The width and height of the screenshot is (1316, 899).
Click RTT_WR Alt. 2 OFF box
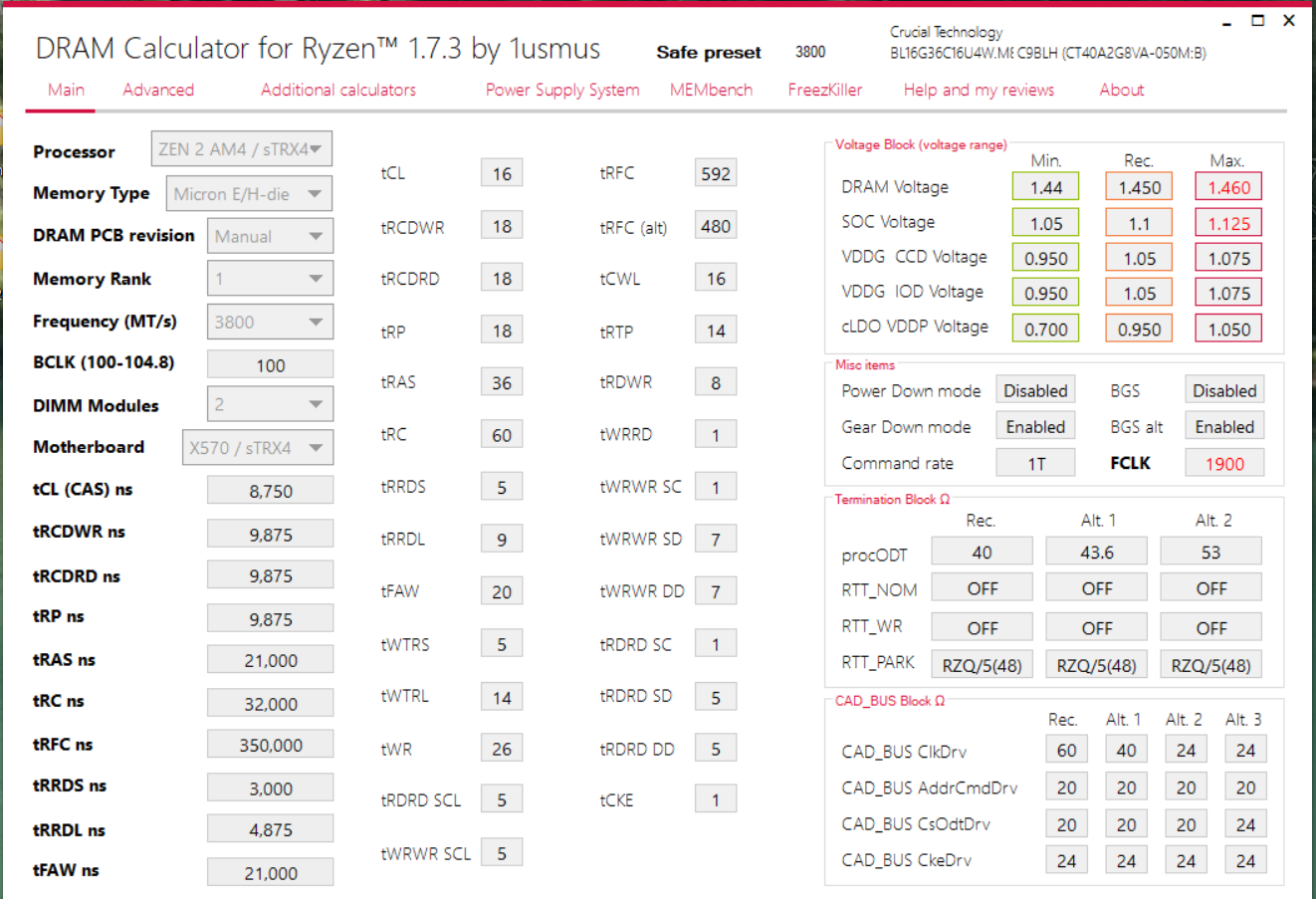(x=1210, y=627)
